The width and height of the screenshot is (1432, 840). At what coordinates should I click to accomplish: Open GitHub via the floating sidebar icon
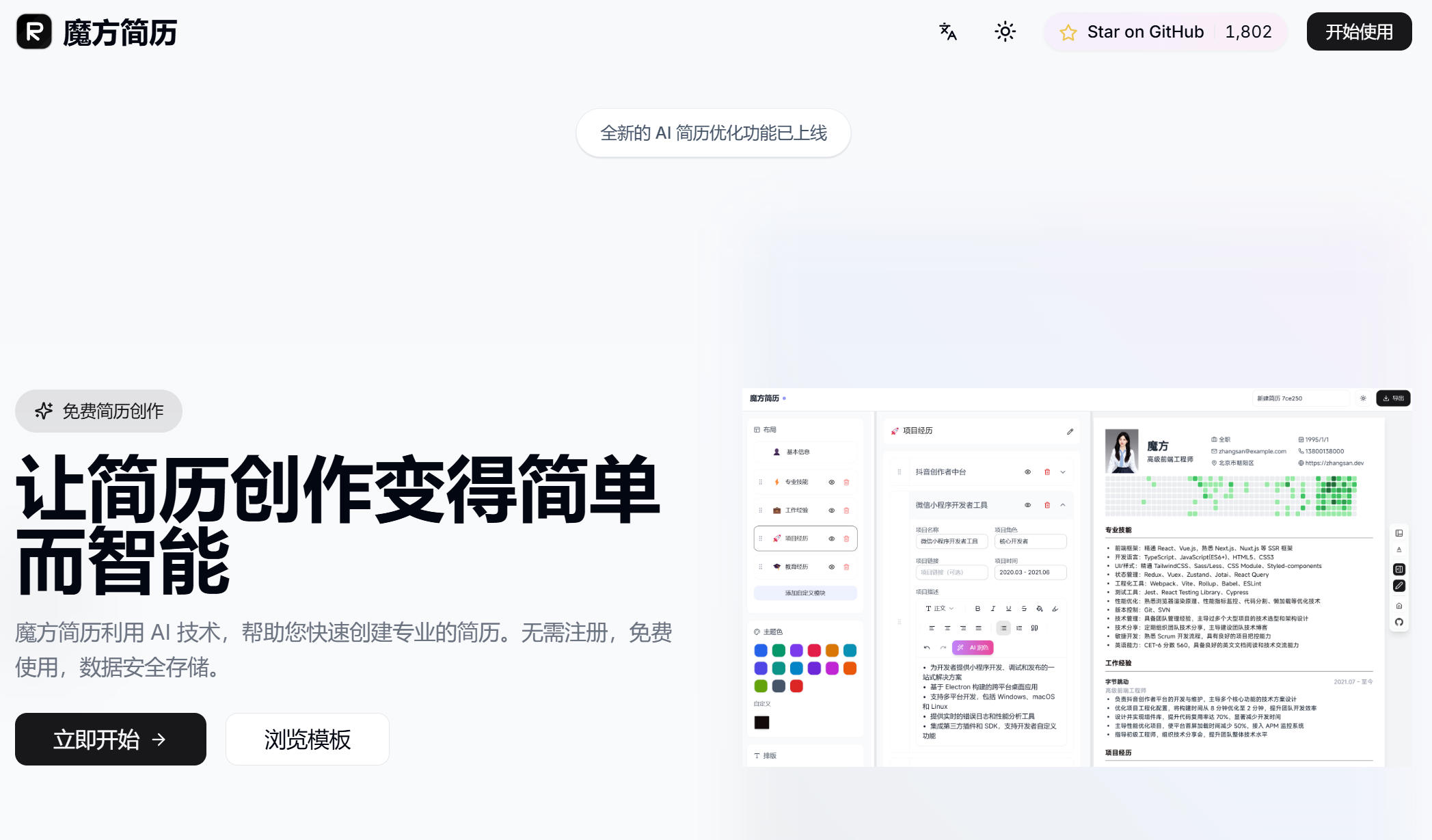pos(1399,622)
